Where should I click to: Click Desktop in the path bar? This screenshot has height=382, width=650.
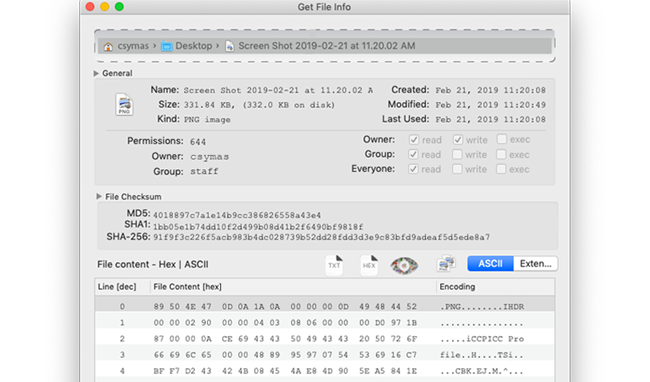(x=194, y=46)
